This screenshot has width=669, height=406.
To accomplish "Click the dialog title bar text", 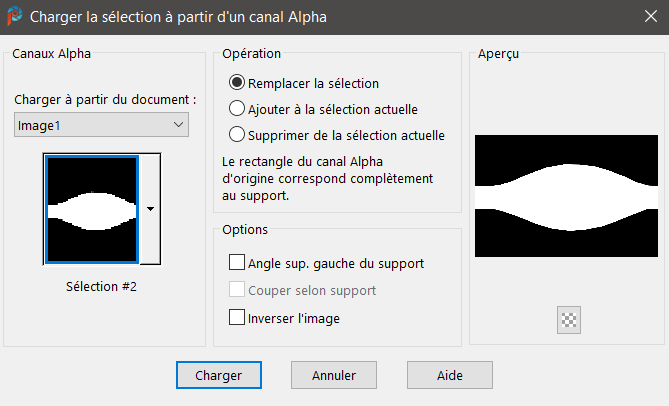I will [178, 17].
